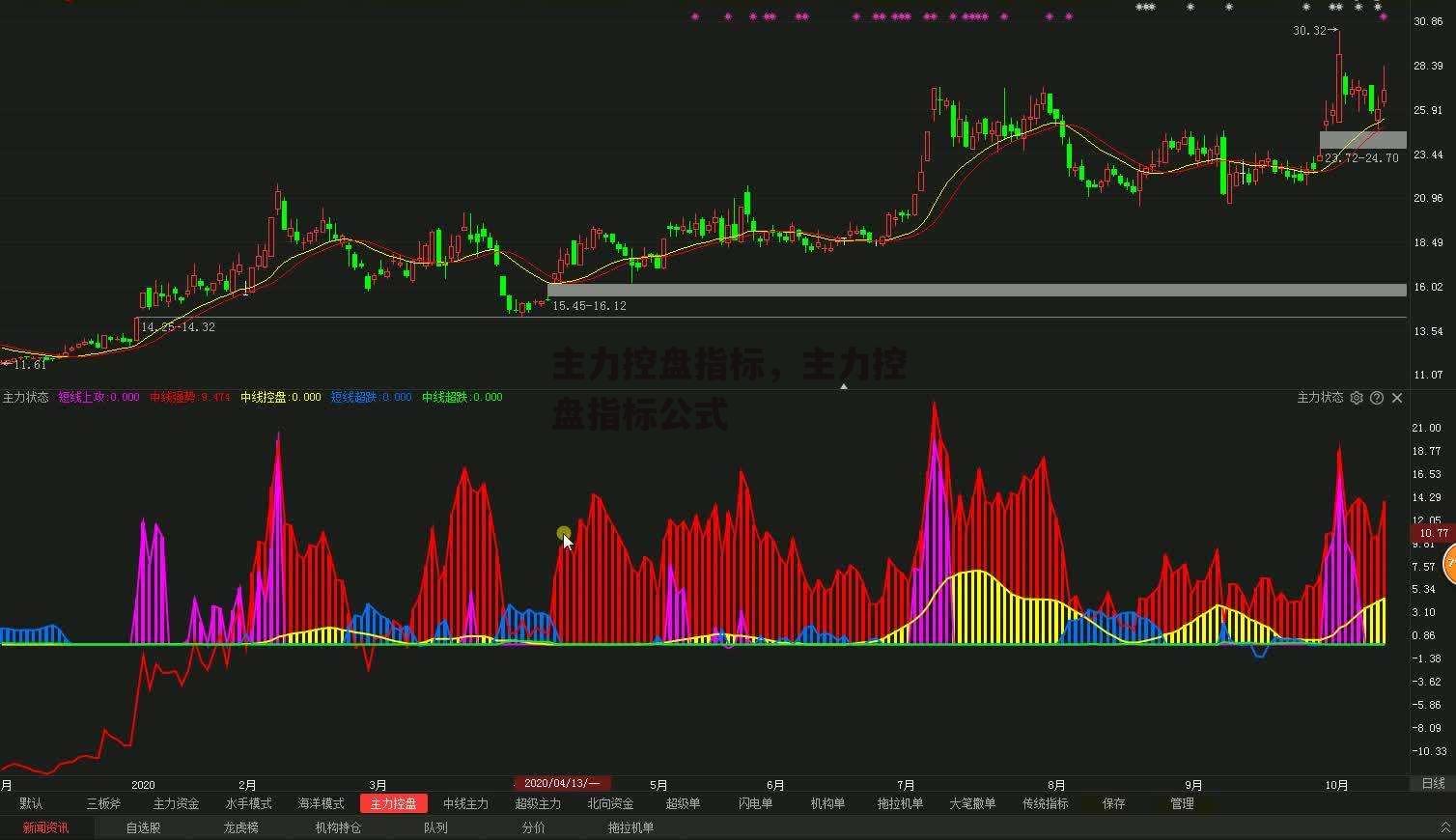Open the 传统指标 tab

click(1046, 803)
